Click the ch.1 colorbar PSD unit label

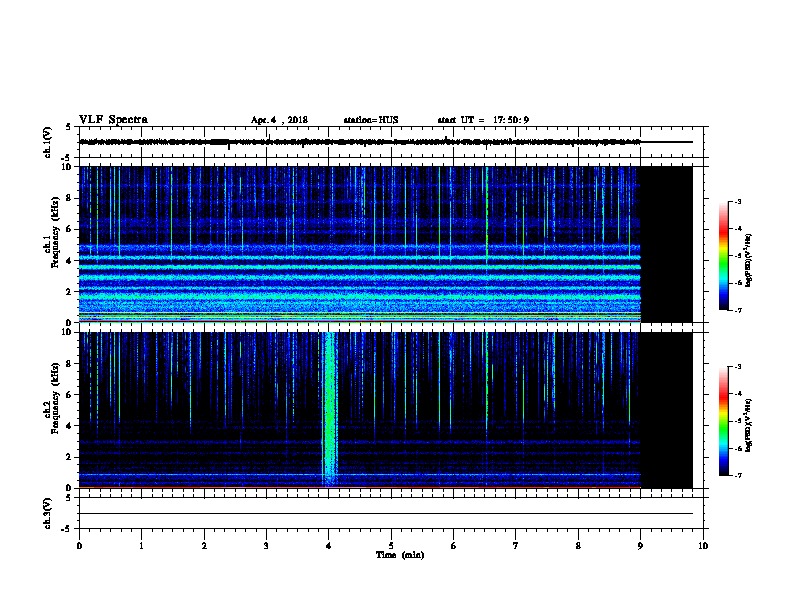click(x=749, y=260)
